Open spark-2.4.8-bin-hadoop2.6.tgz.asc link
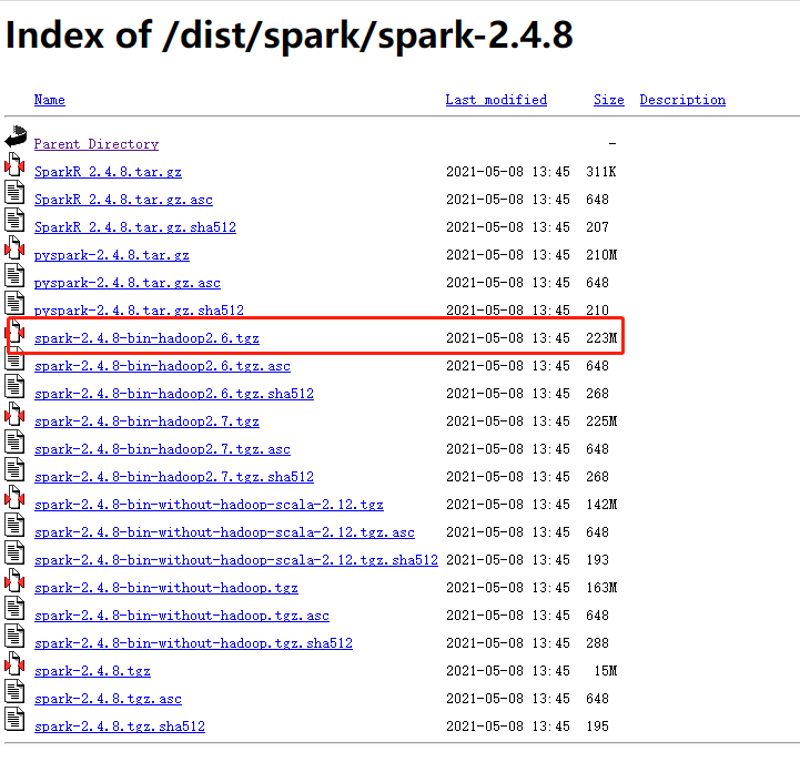The width and height of the screenshot is (800, 772). (x=162, y=366)
